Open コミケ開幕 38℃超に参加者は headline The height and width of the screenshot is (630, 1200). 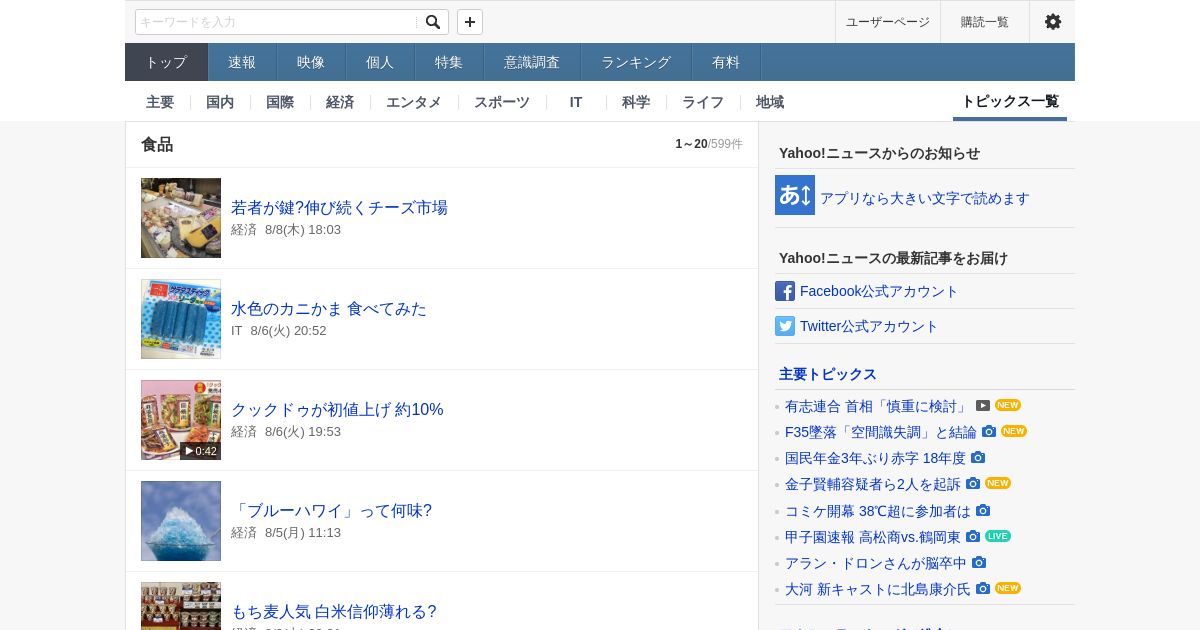[x=878, y=511]
